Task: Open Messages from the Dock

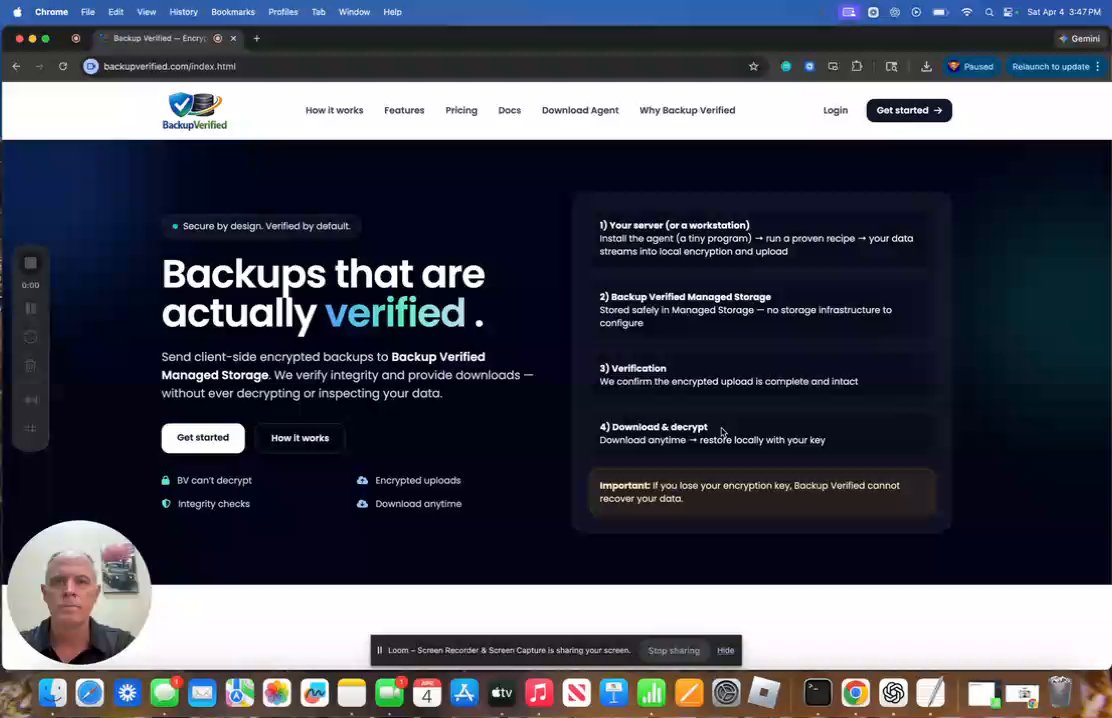Action: click(165, 692)
